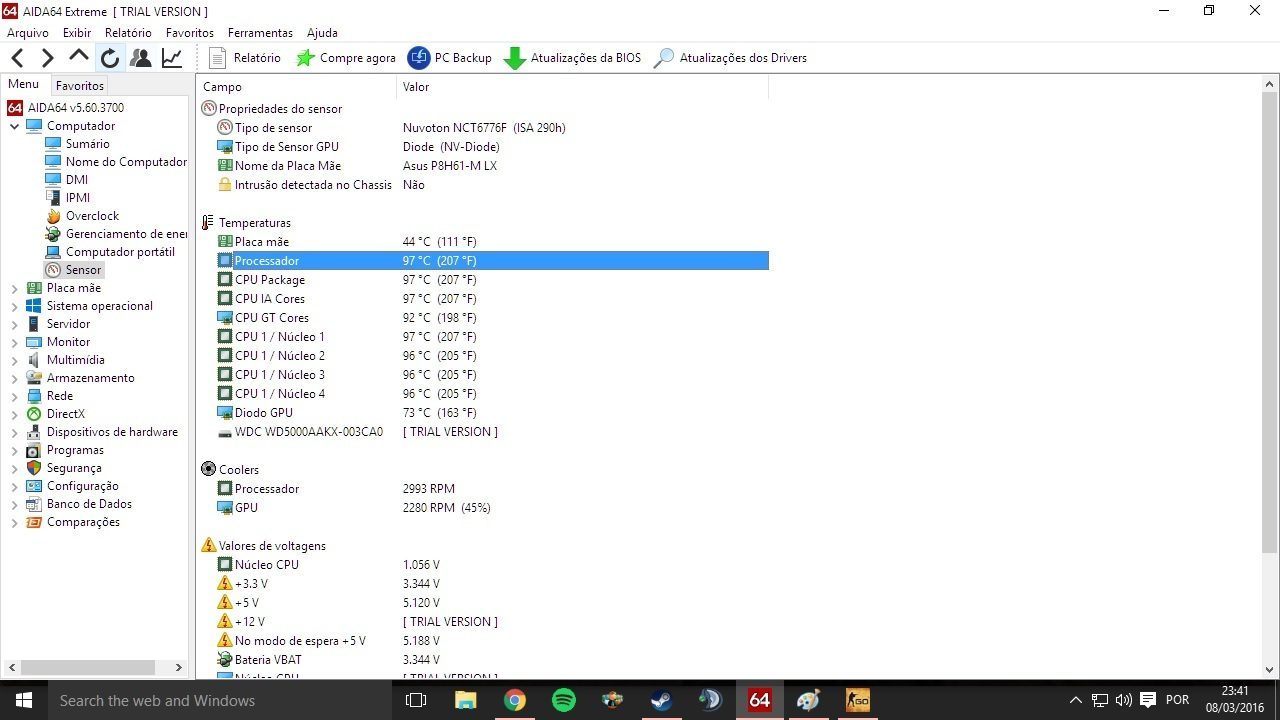Select Dispositivos de hardware tree item
The width and height of the screenshot is (1280, 720).
(112, 432)
